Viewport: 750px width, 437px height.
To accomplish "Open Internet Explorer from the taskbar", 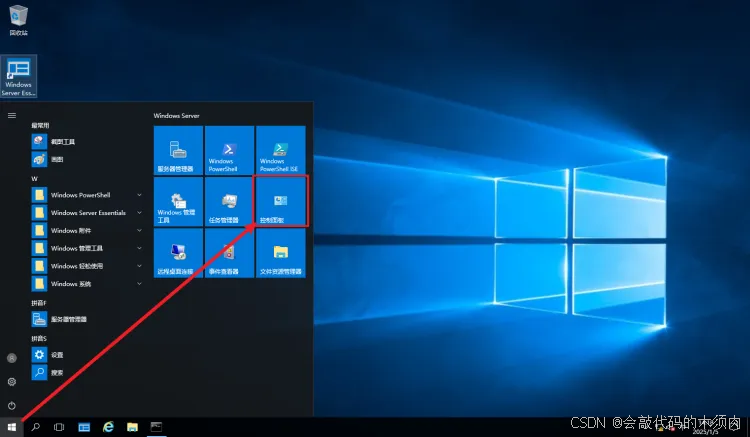I will (109, 427).
